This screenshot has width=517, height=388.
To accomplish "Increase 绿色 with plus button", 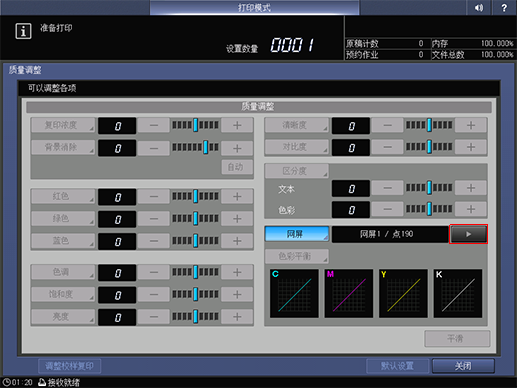I will 237,219.
